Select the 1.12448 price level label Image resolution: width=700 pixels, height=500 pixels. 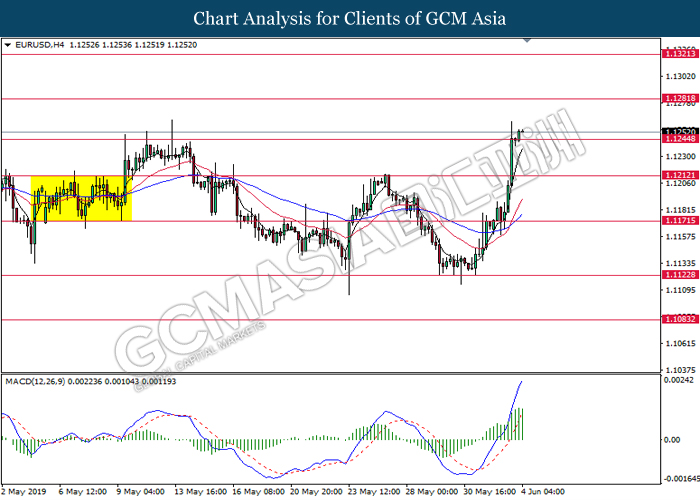[680, 139]
